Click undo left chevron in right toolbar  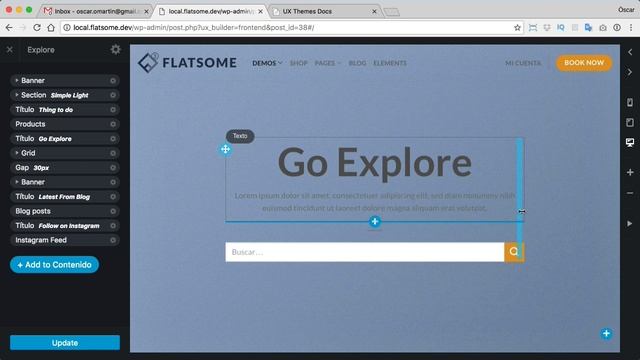[630, 52]
